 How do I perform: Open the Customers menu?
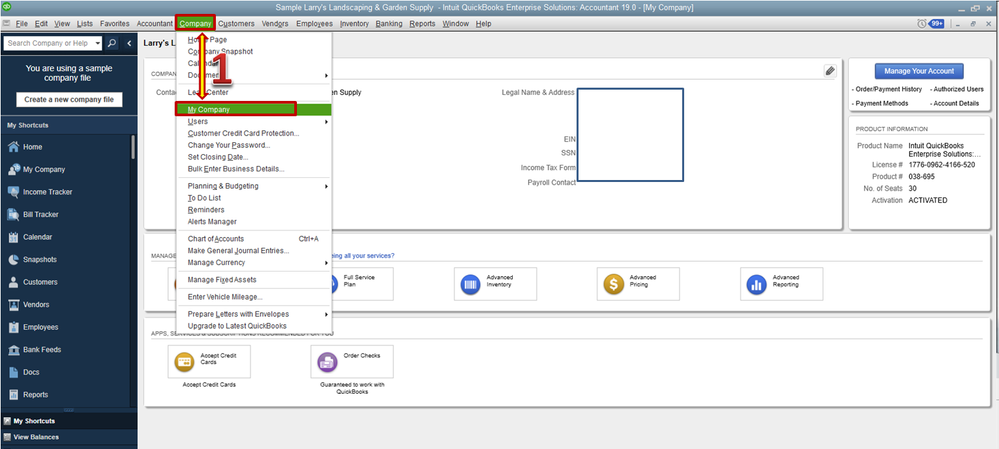(x=236, y=24)
